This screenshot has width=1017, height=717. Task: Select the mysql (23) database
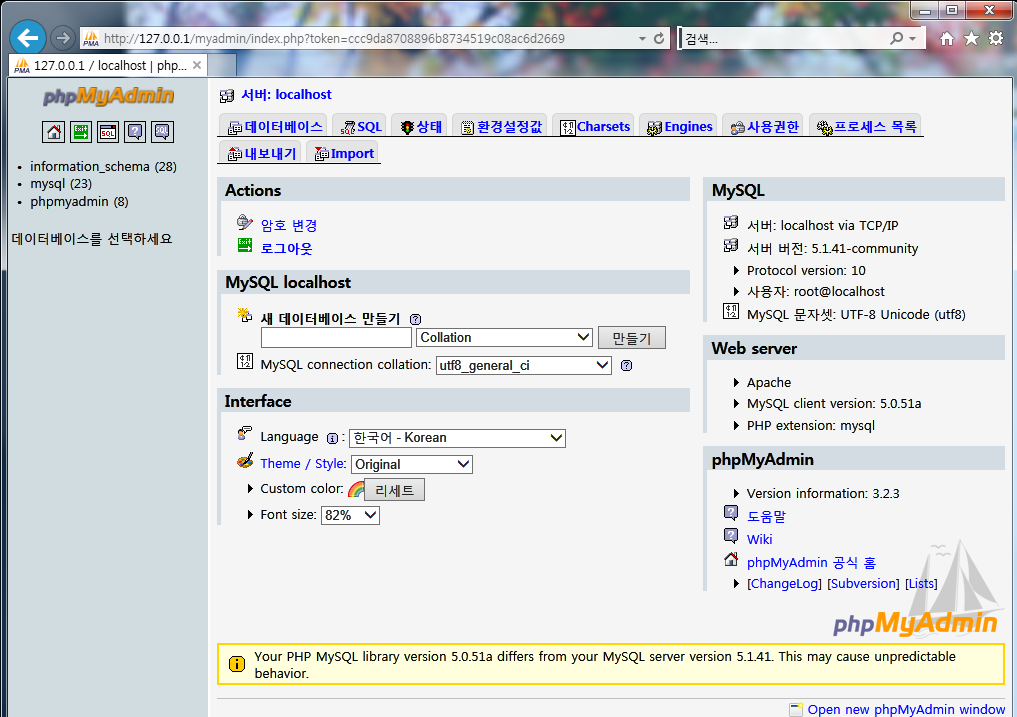(61, 184)
